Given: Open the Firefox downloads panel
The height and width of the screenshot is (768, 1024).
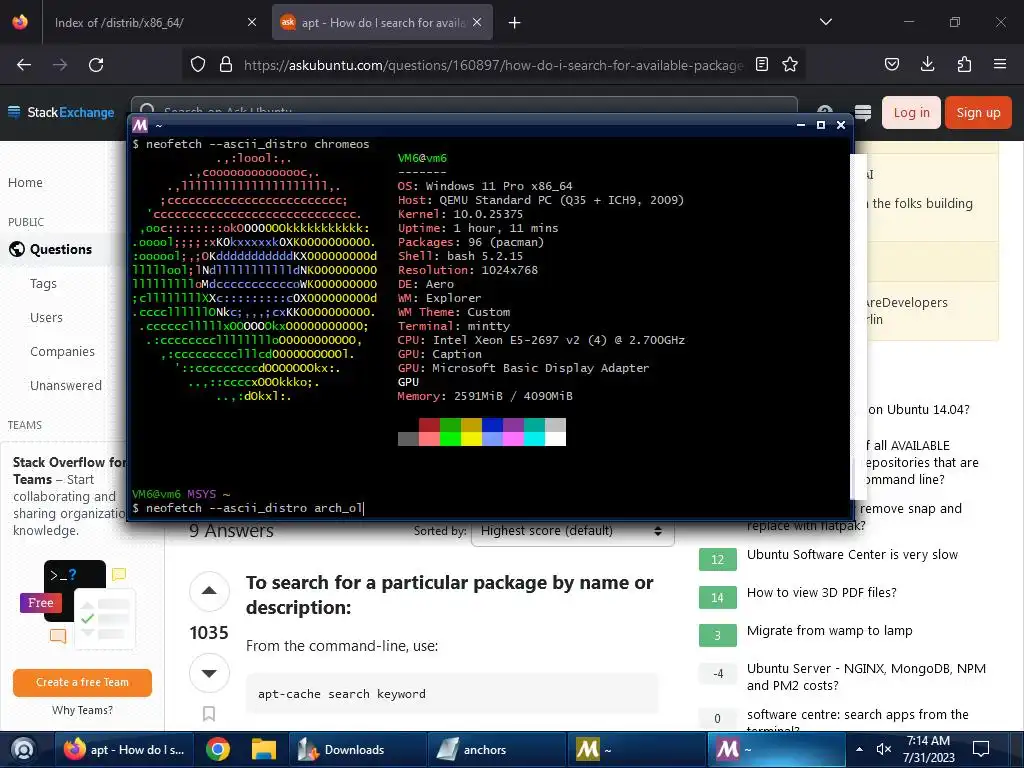Looking at the screenshot, I should tap(927, 64).
